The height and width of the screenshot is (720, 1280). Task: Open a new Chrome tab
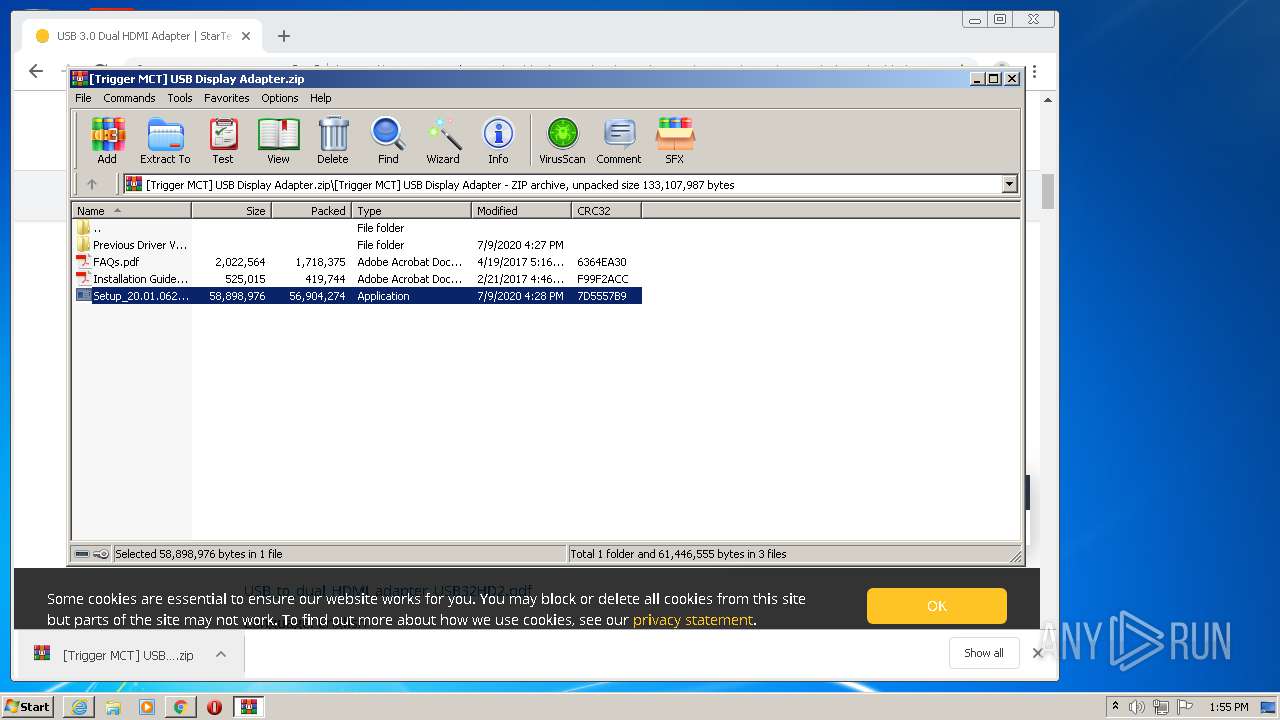(284, 36)
